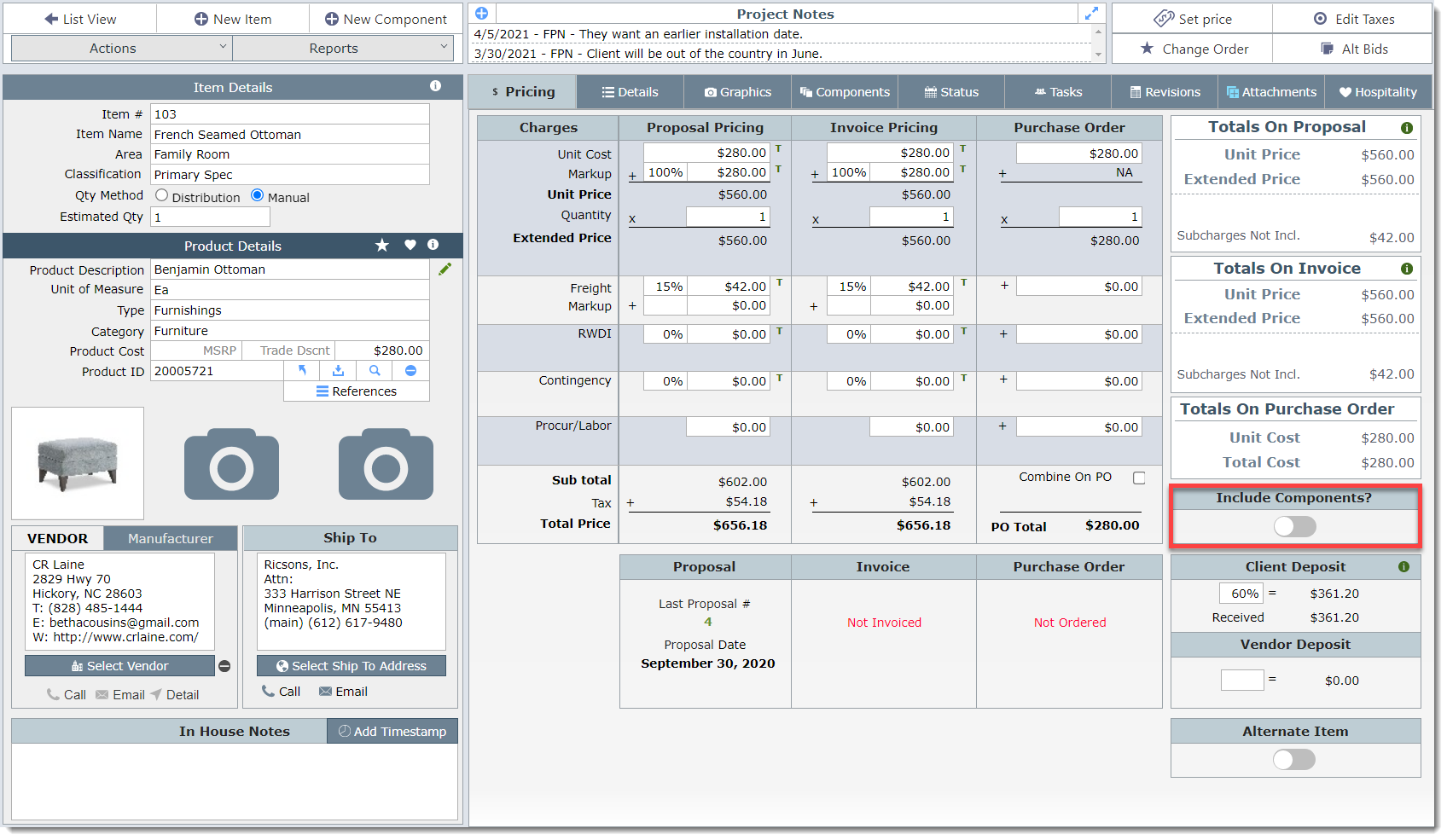Toggle the Include Components switch
This screenshot has height=840, width=1447.
point(1294,526)
